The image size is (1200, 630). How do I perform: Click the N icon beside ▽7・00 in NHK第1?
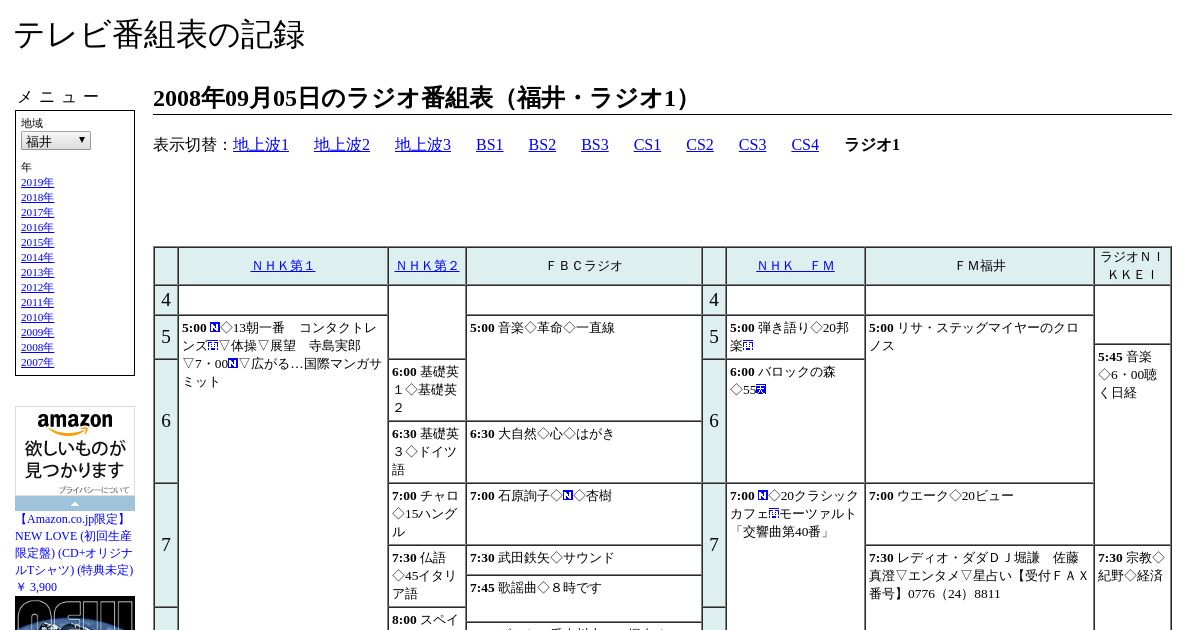click(x=233, y=364)
